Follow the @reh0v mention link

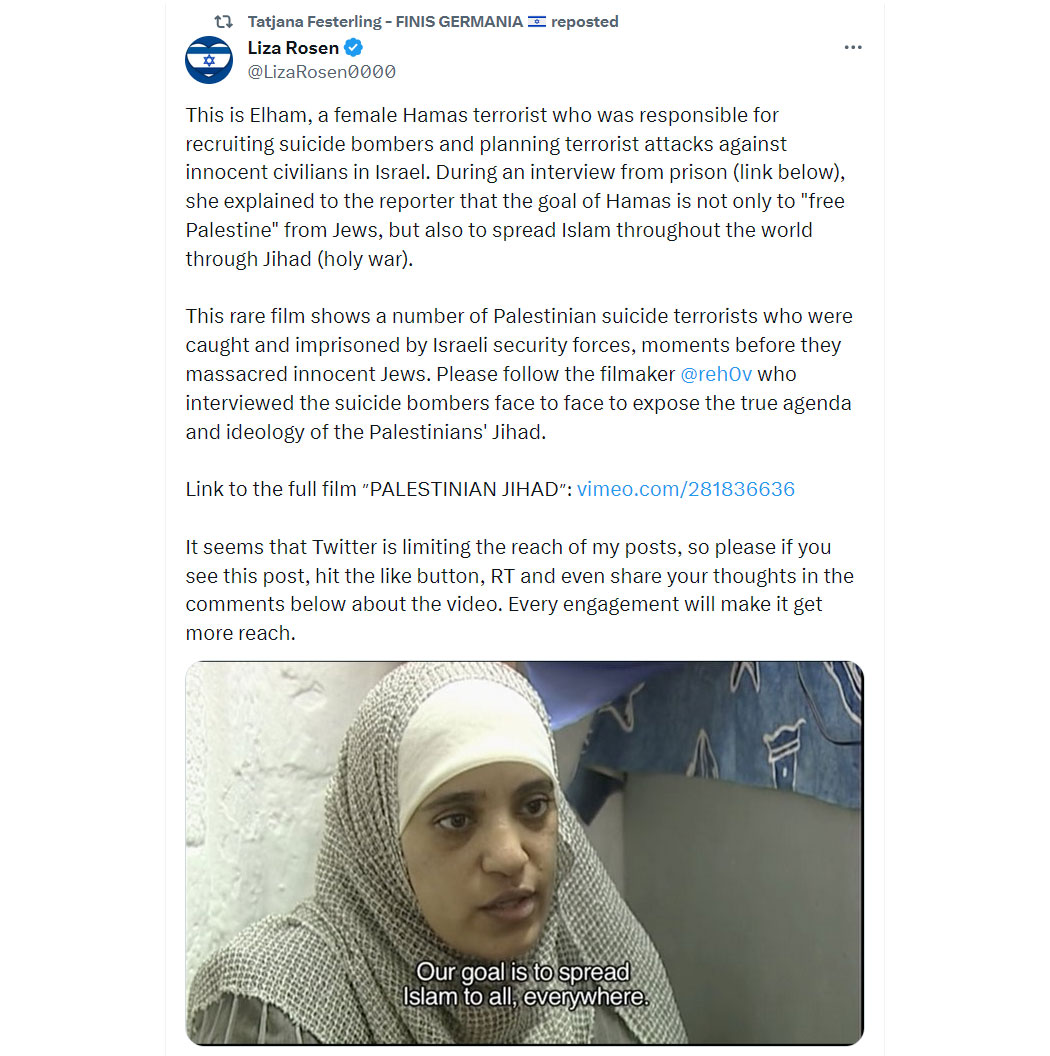[716, 374]
